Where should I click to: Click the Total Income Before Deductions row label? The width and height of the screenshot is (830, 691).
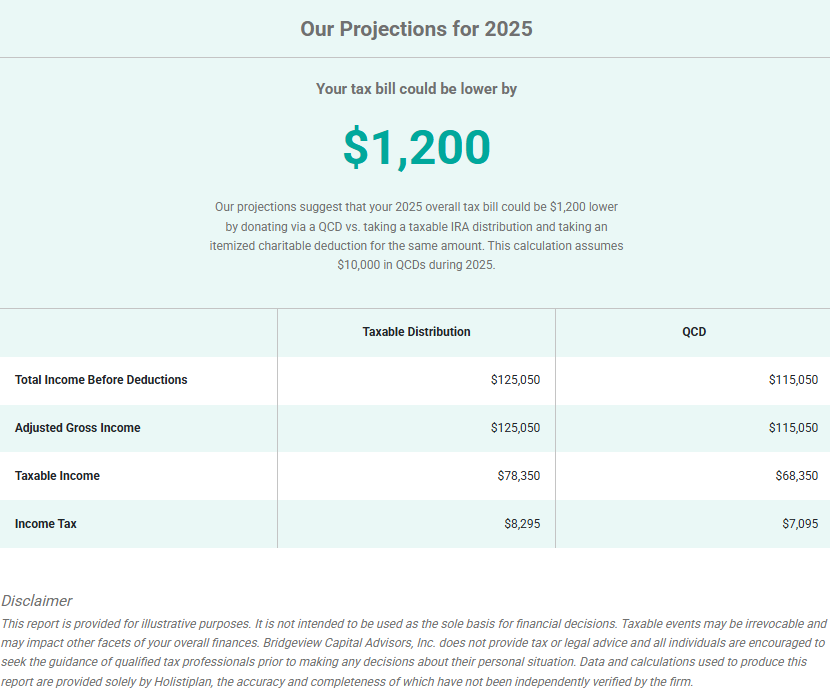coord(101,380)
